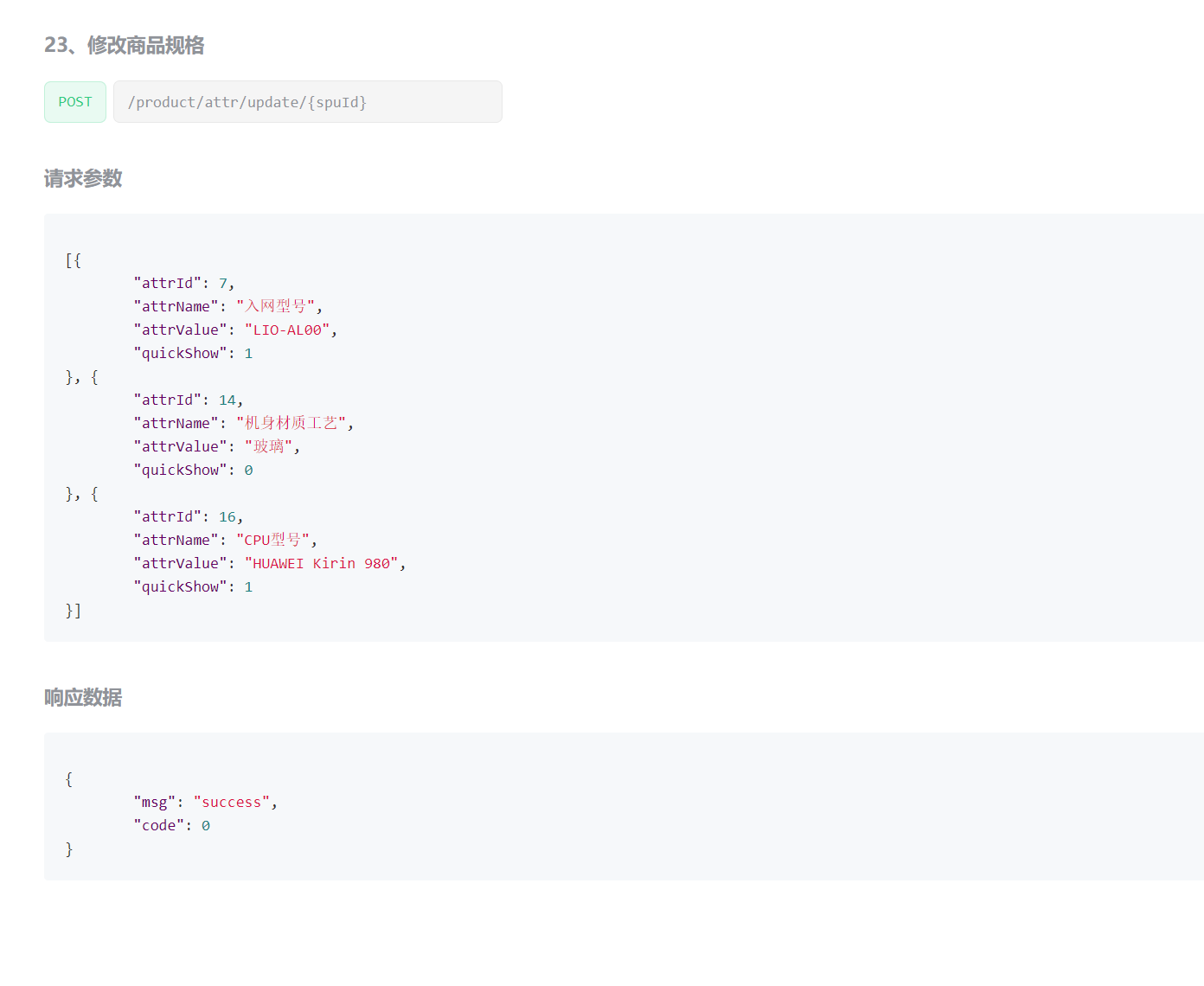Click the attrValue "玻璃"
This screenshot has width=1204, height=986.
point(269,447)
